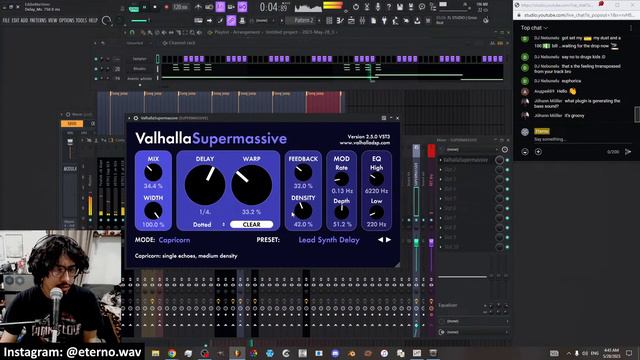Viewport: 640px width, 360px height.
Task: Open File Explorer from the taskbar
Action: point(156,353)
